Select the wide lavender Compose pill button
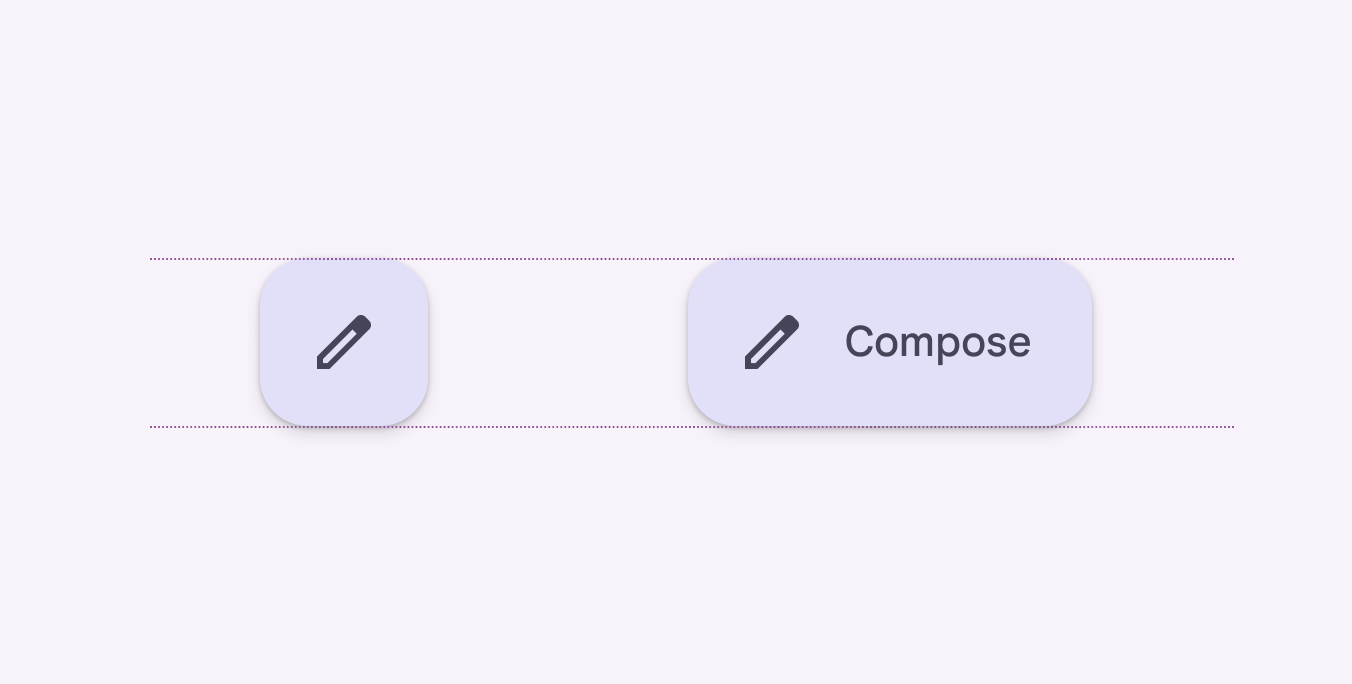Viewport: 1352px width, 684px height. tap(890, 342)
